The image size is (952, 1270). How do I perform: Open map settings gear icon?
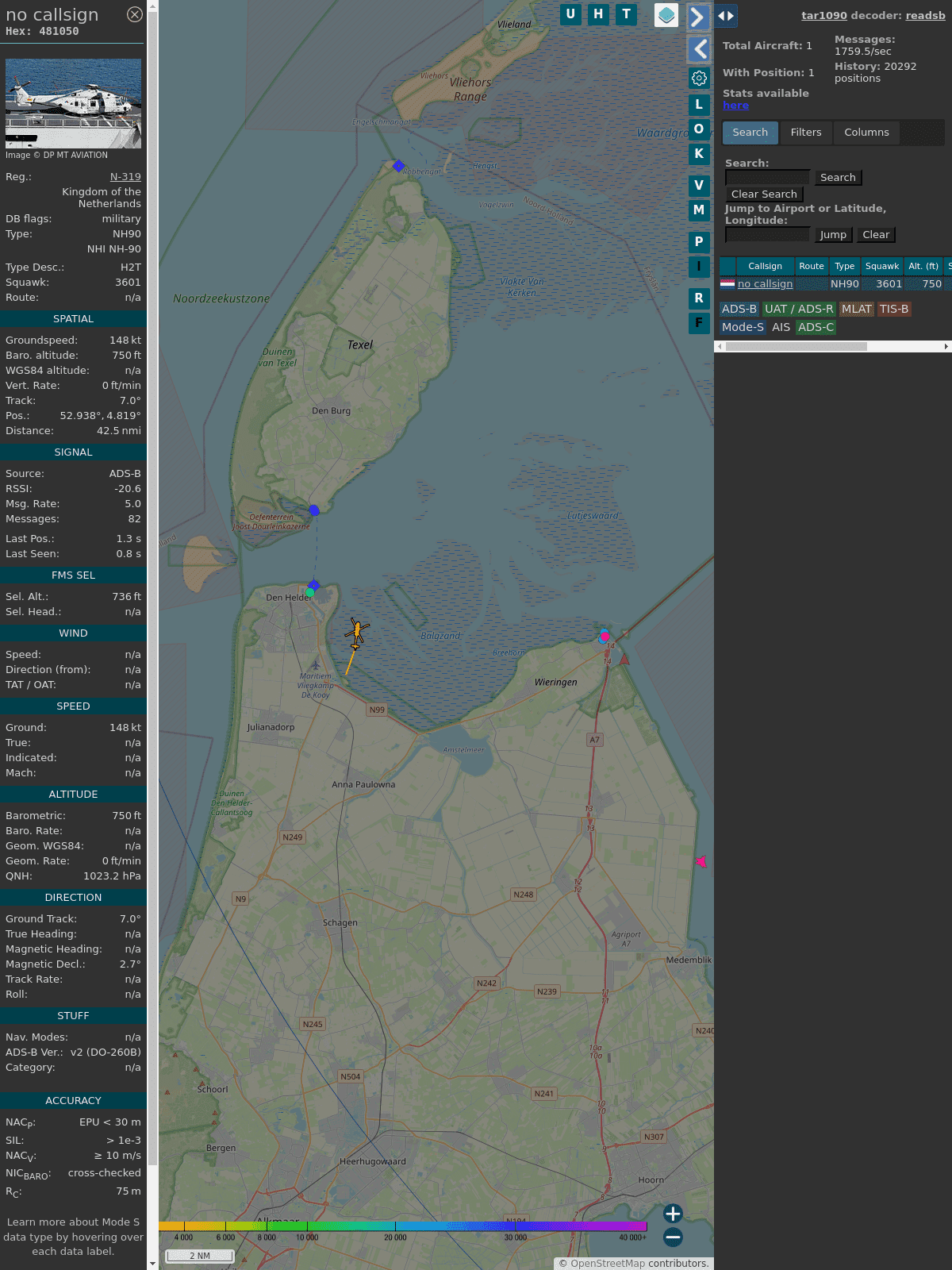pos(699,78)
